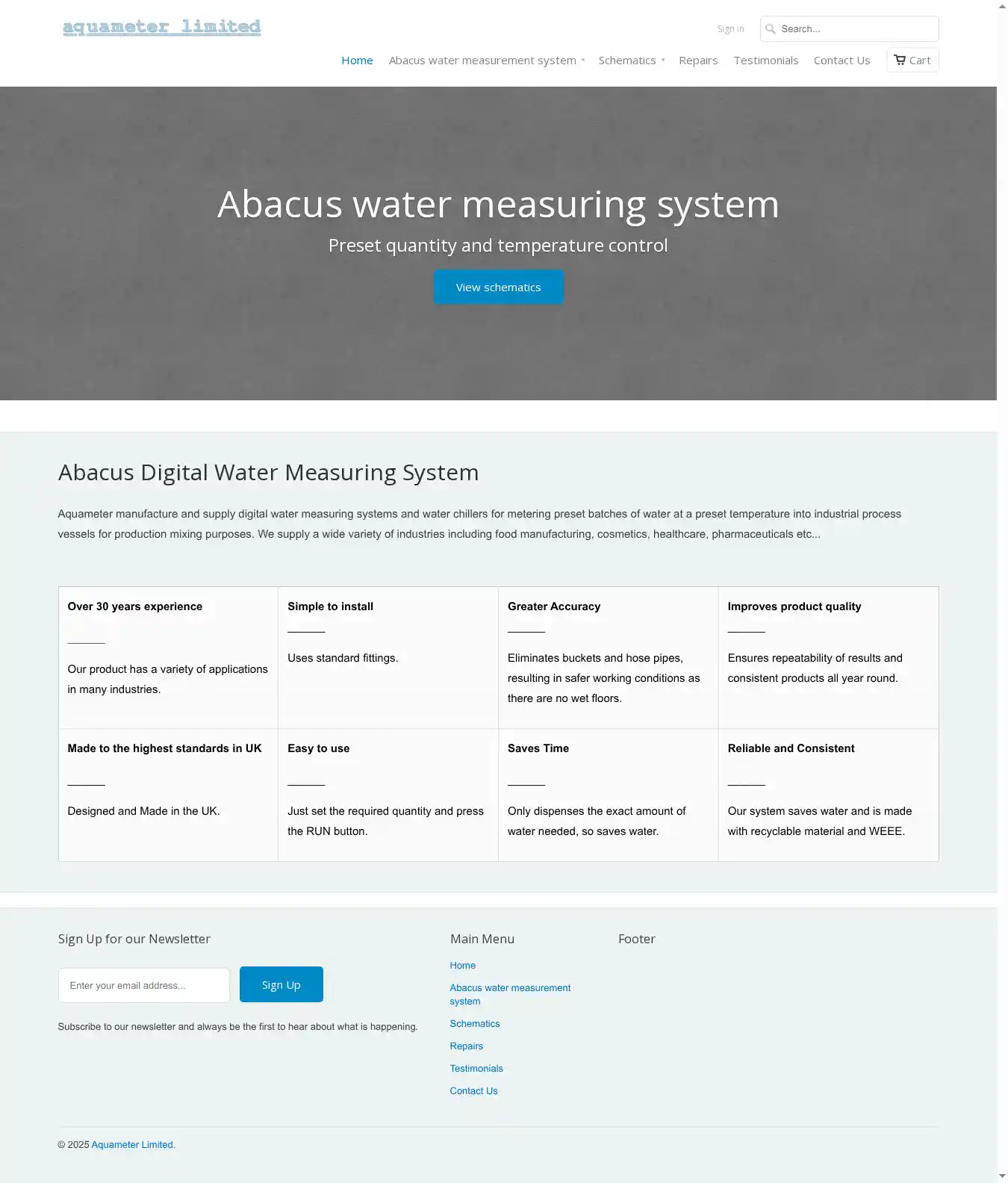Click the newsletter email address field

(144, 985)
